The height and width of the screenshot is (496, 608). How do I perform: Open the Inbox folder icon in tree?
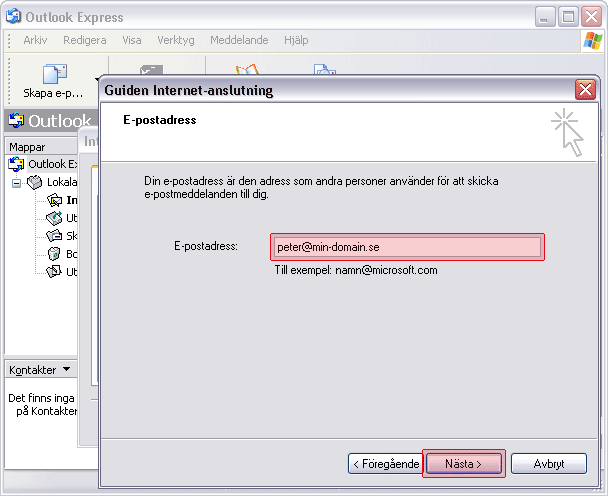[x=54, y=200]
